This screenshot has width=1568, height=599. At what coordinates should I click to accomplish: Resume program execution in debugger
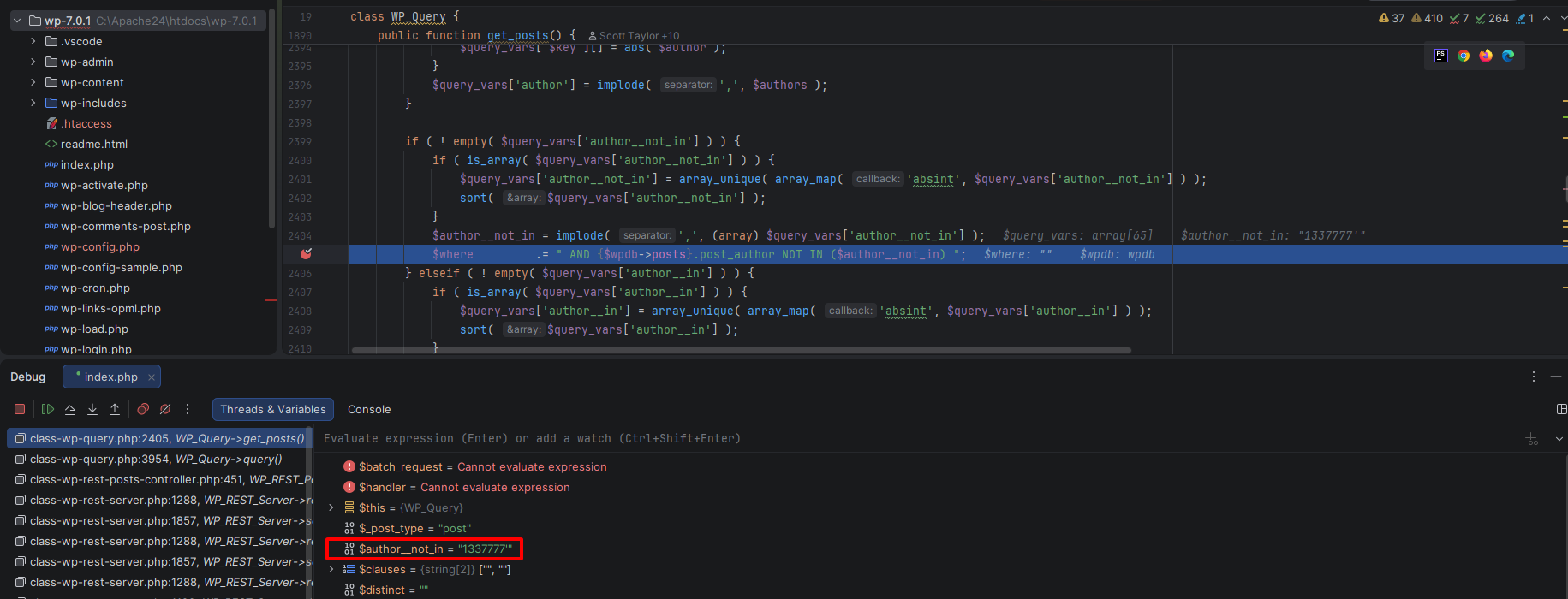48,409
